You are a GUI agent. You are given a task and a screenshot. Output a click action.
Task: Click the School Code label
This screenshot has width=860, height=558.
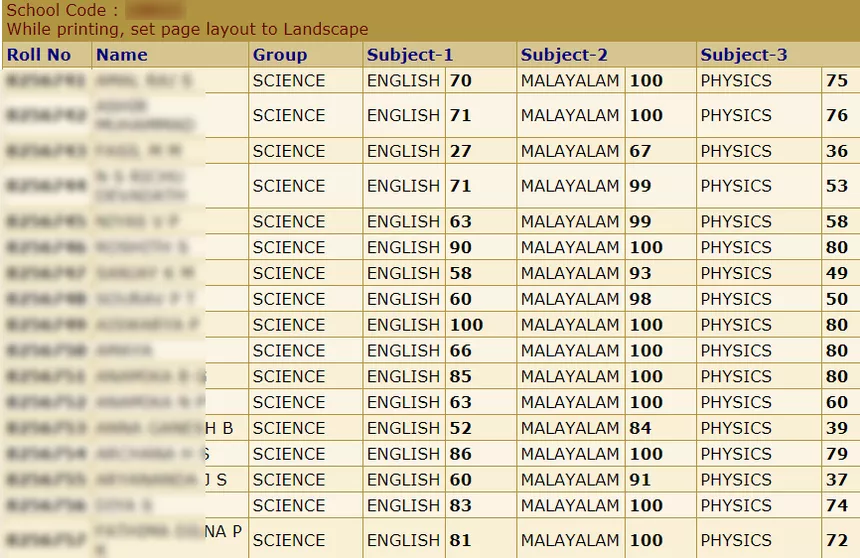(62, 11)
